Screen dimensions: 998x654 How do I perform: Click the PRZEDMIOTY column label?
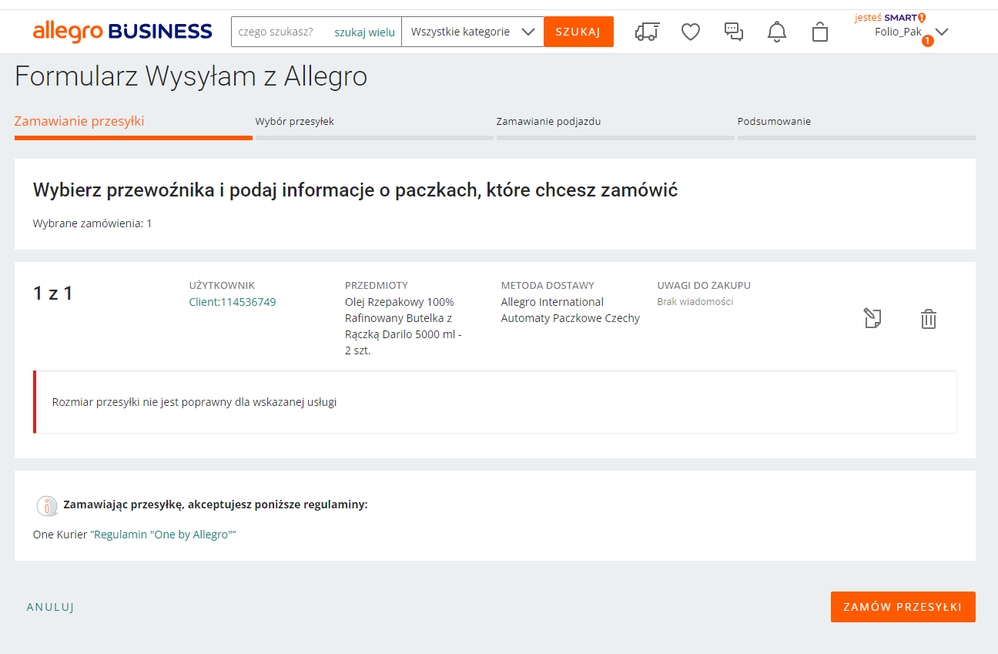[376, 286]
